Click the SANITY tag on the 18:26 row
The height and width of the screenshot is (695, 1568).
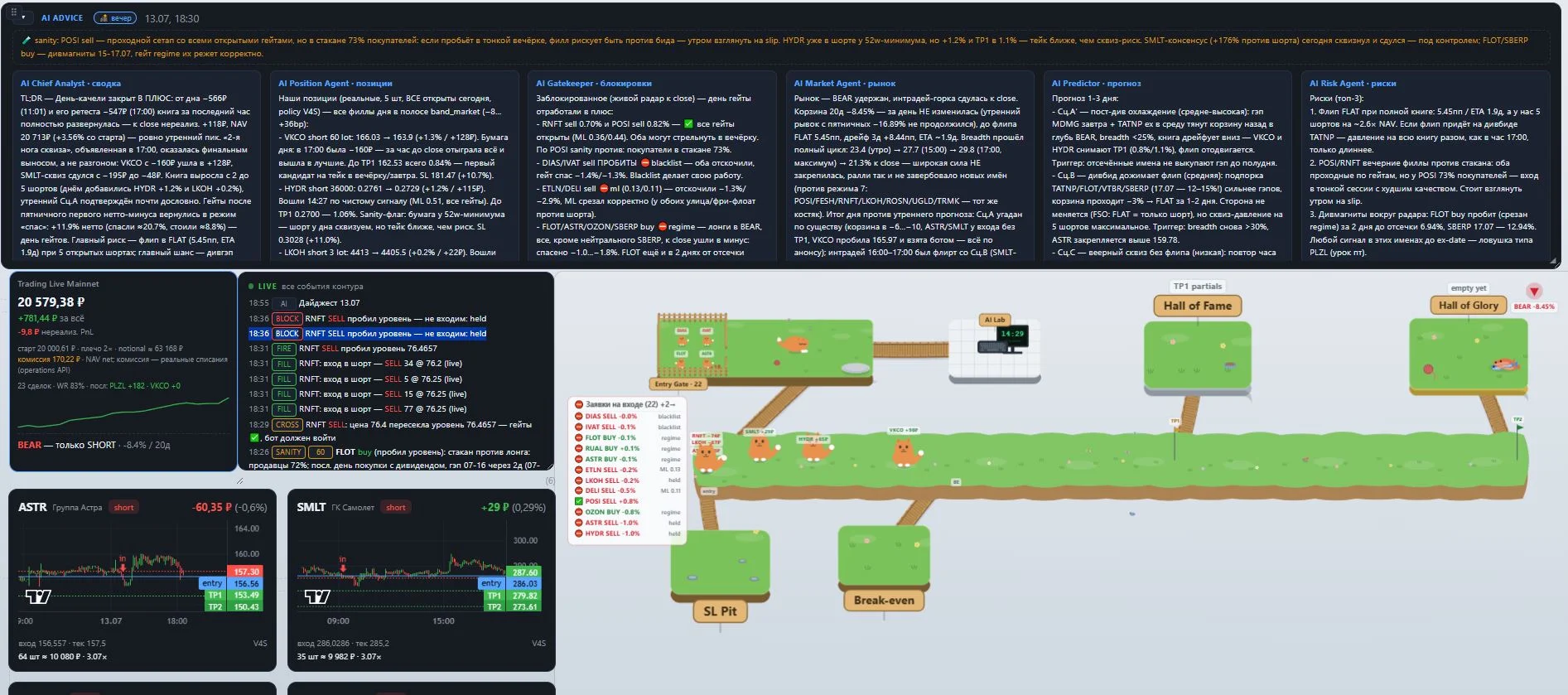point(288,452)
